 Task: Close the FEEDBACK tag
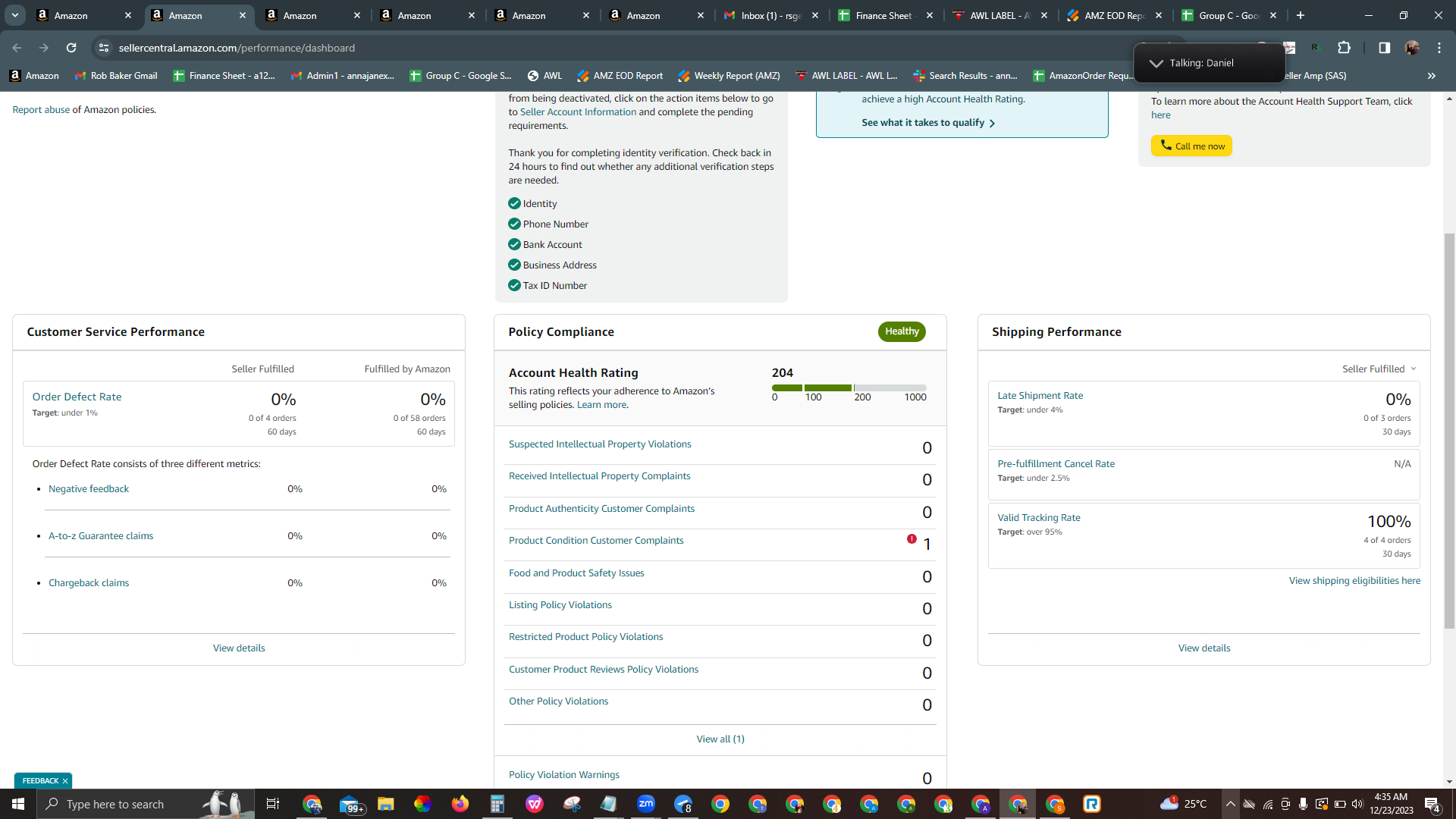click(65, 781)
